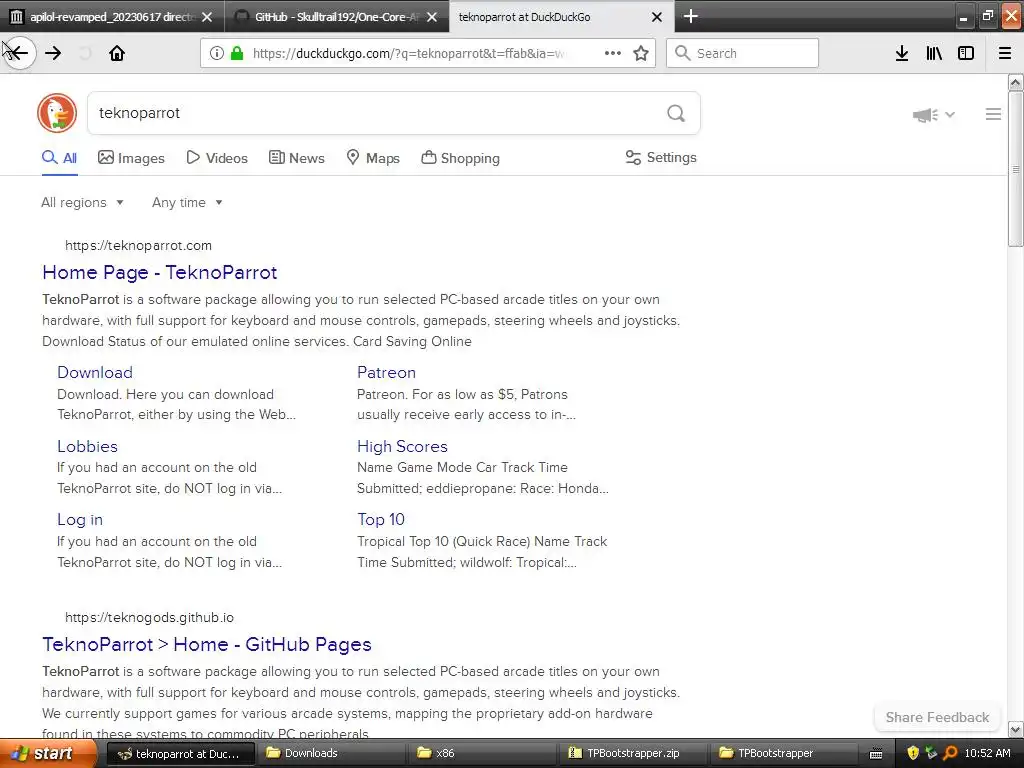Bookmark this page with the star icon
The image size is (1024, 768).
pos(641,53)
